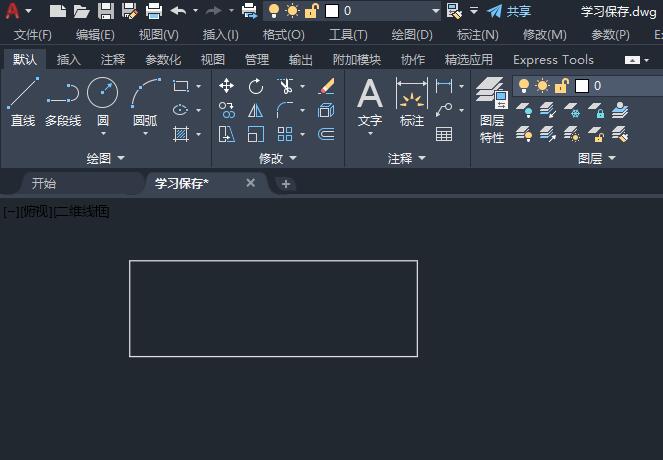Toggle padlock in quick access layer box

(312, 11)
